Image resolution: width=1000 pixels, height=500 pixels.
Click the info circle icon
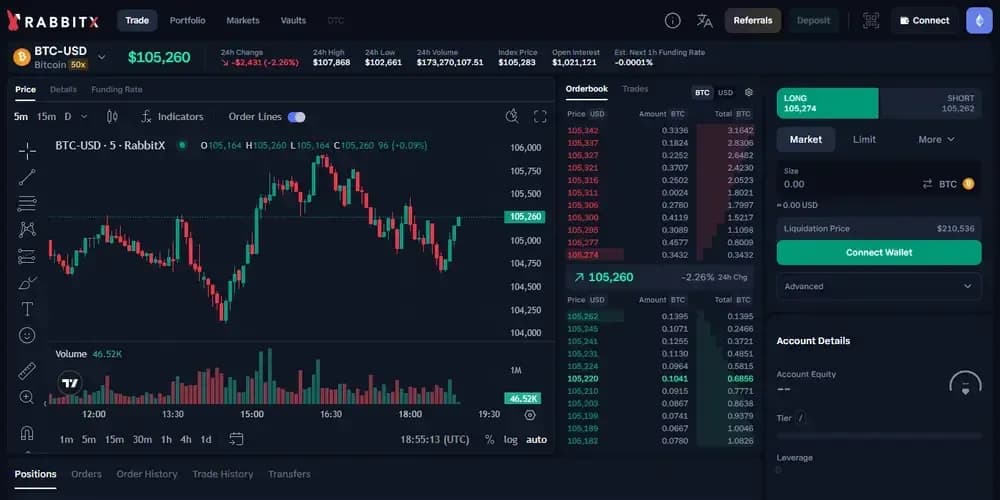tap(672, 20)
